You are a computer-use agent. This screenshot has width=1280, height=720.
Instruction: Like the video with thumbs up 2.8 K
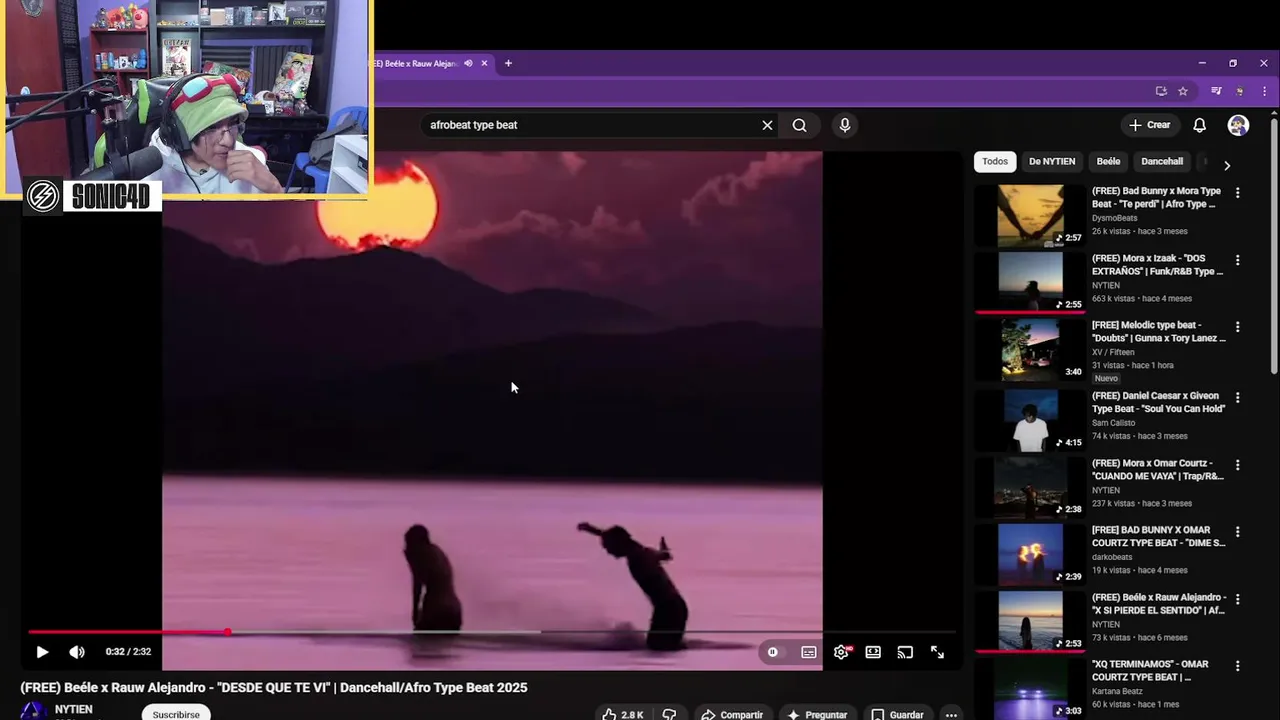click(623, 714)
